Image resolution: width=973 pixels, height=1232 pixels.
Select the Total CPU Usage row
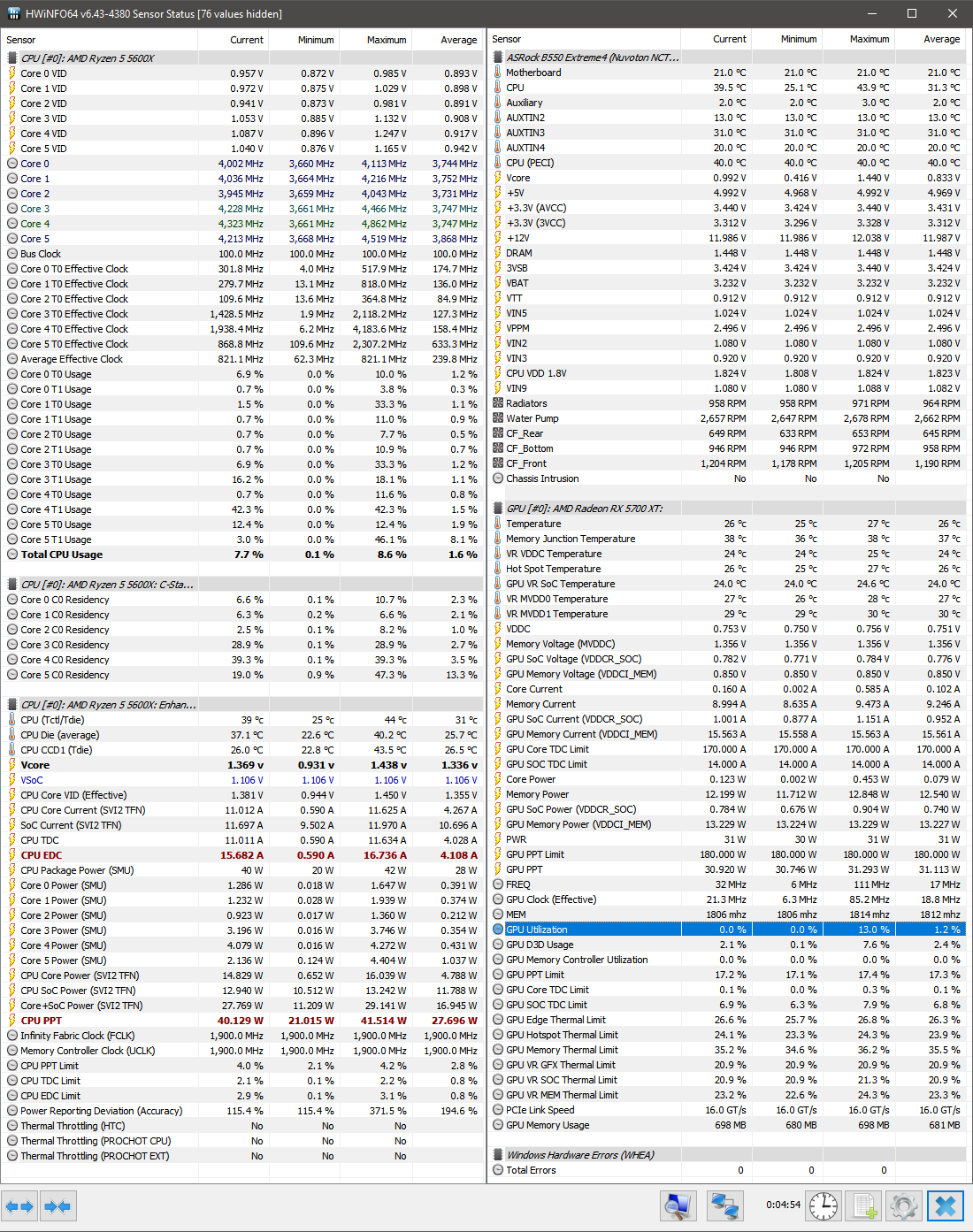tap(242, 555)
